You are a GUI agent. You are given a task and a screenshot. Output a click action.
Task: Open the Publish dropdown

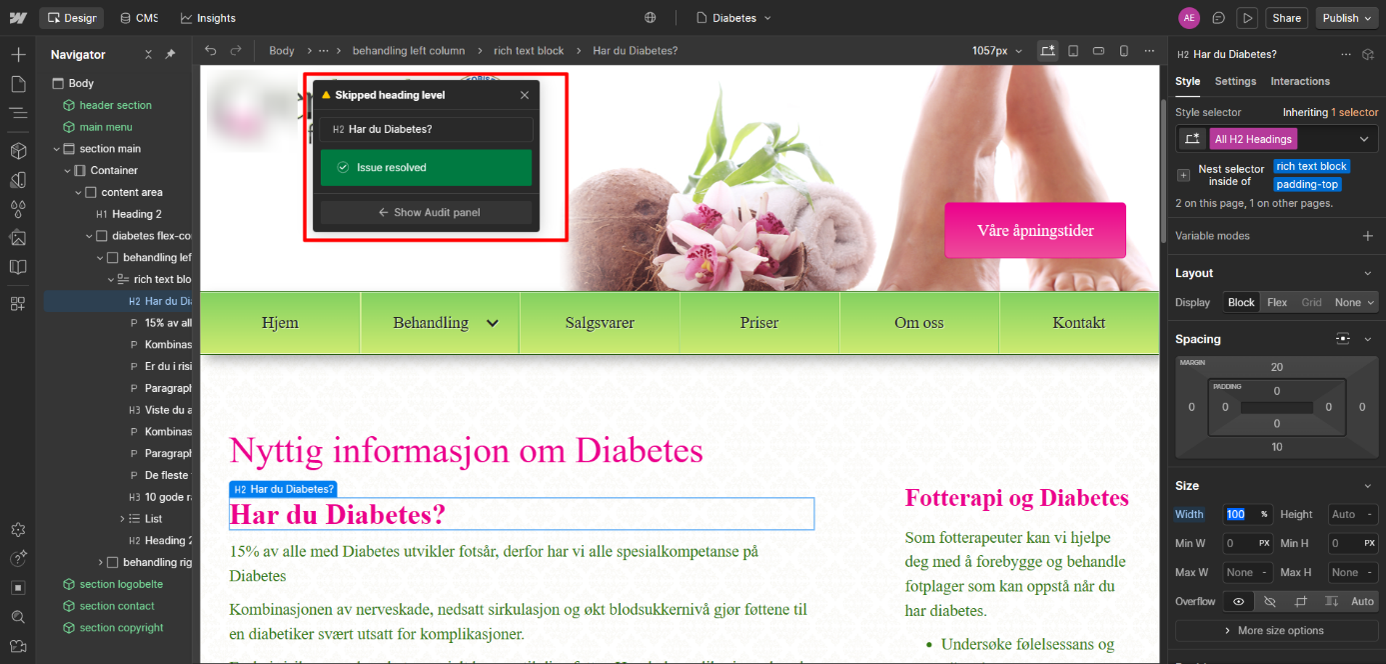1347,18
